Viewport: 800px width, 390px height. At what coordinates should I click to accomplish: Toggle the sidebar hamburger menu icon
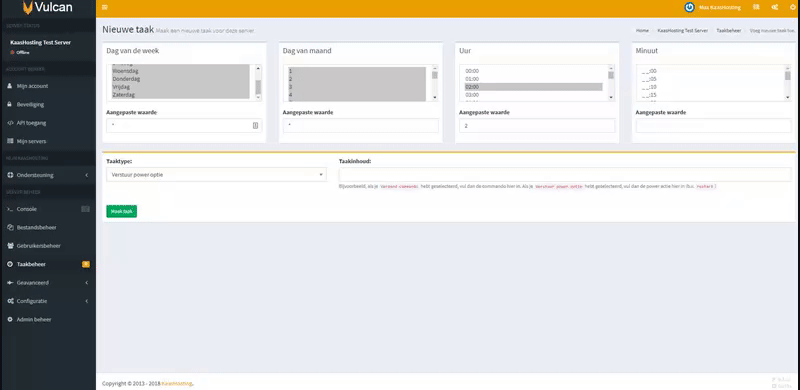point(105,7)
